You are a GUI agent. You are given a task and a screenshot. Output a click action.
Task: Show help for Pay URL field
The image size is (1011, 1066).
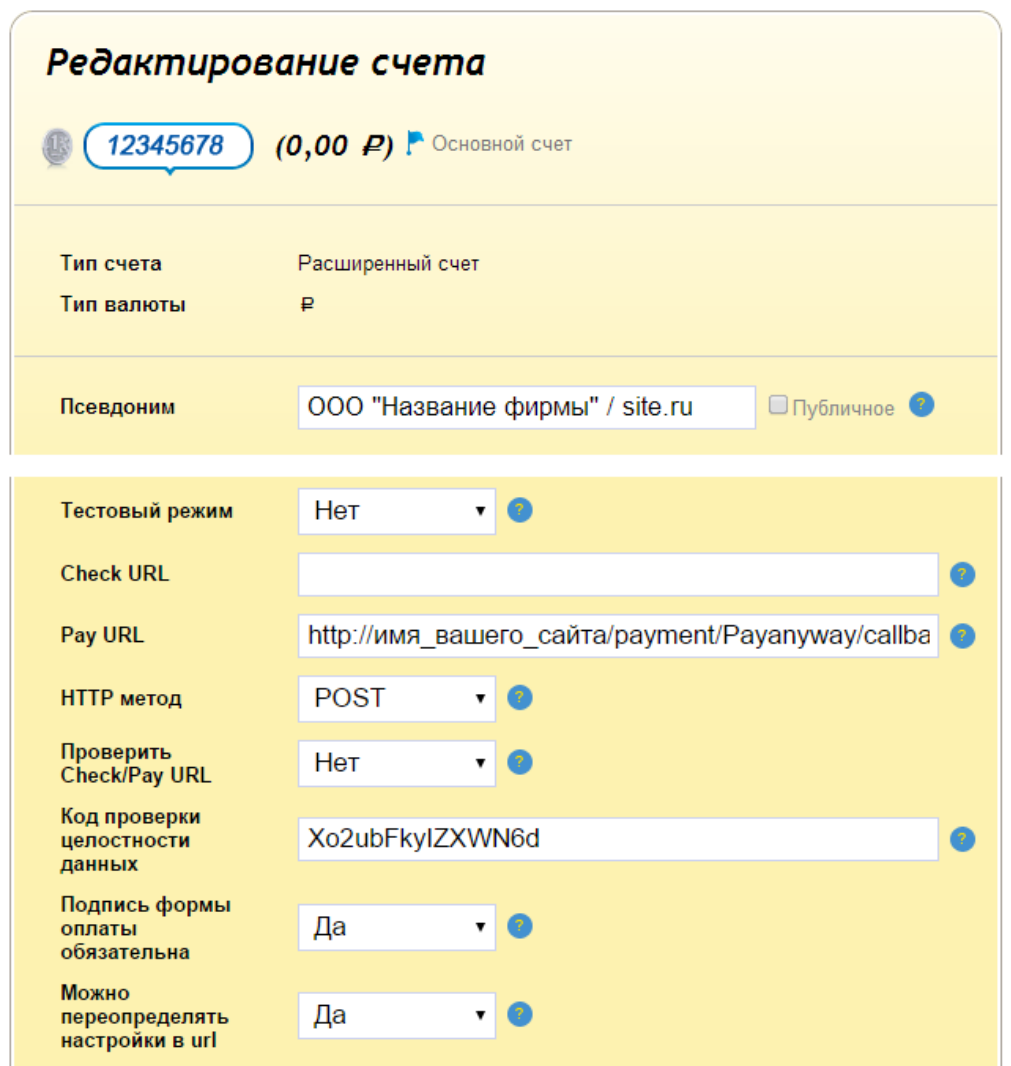961,636
